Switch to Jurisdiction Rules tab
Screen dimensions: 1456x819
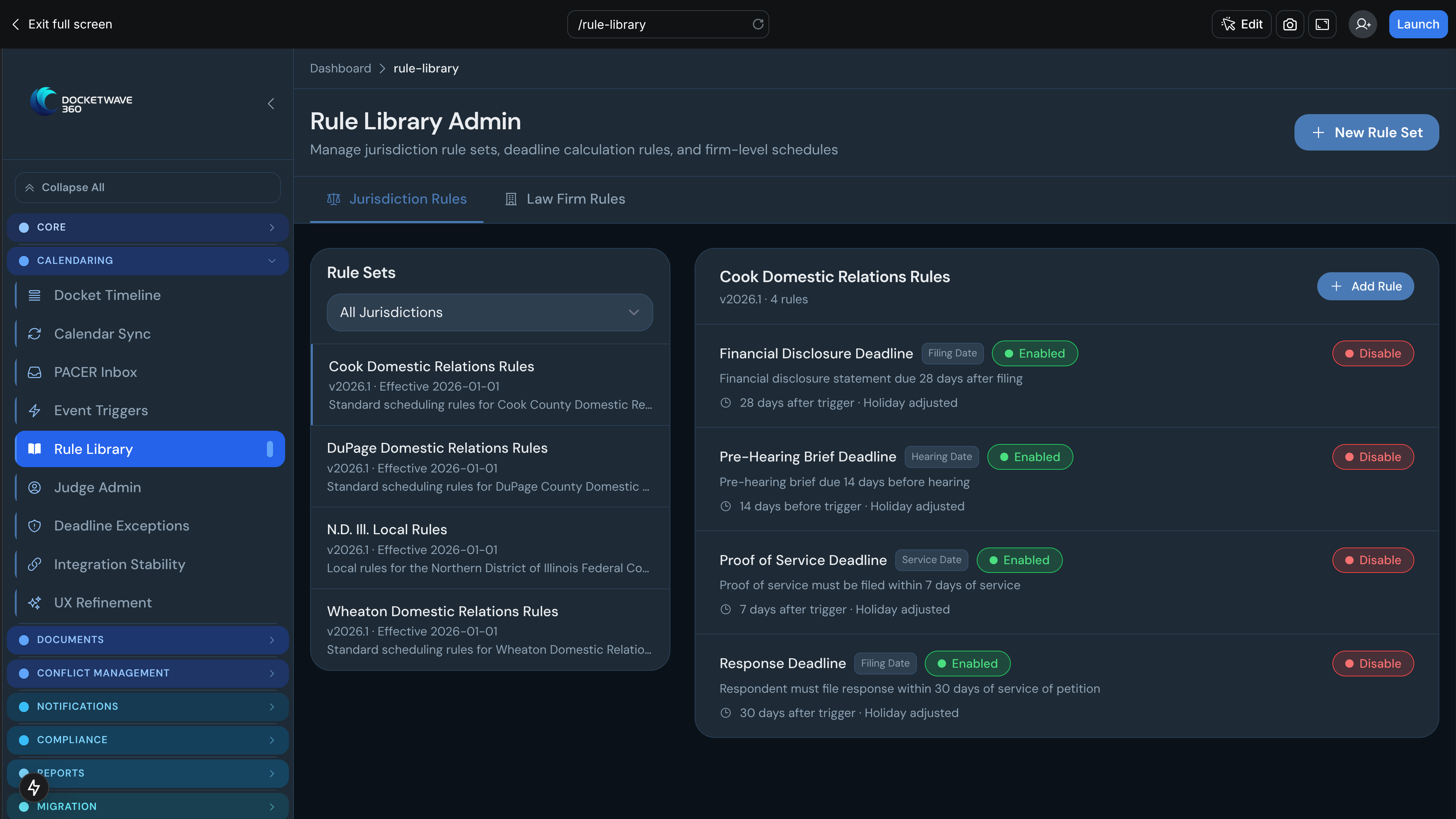coord(396,199)
